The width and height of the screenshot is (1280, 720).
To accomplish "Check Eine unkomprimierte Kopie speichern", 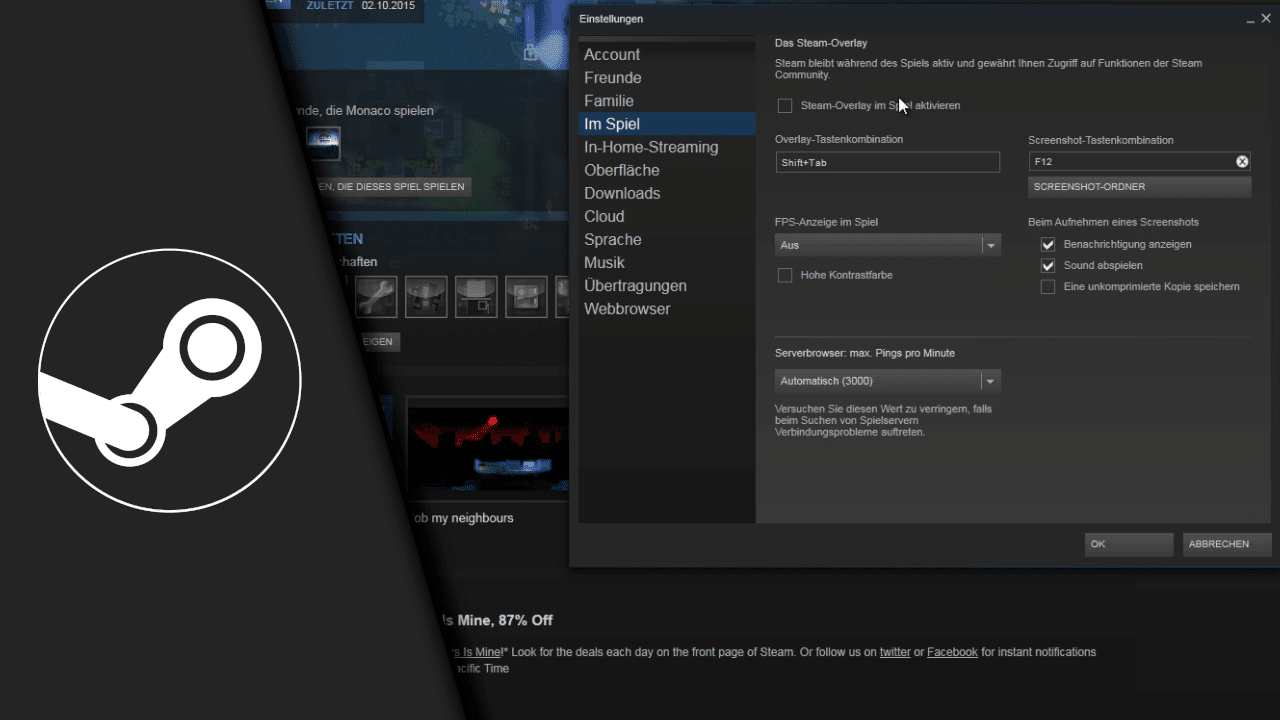I will tap(1048, 287).
